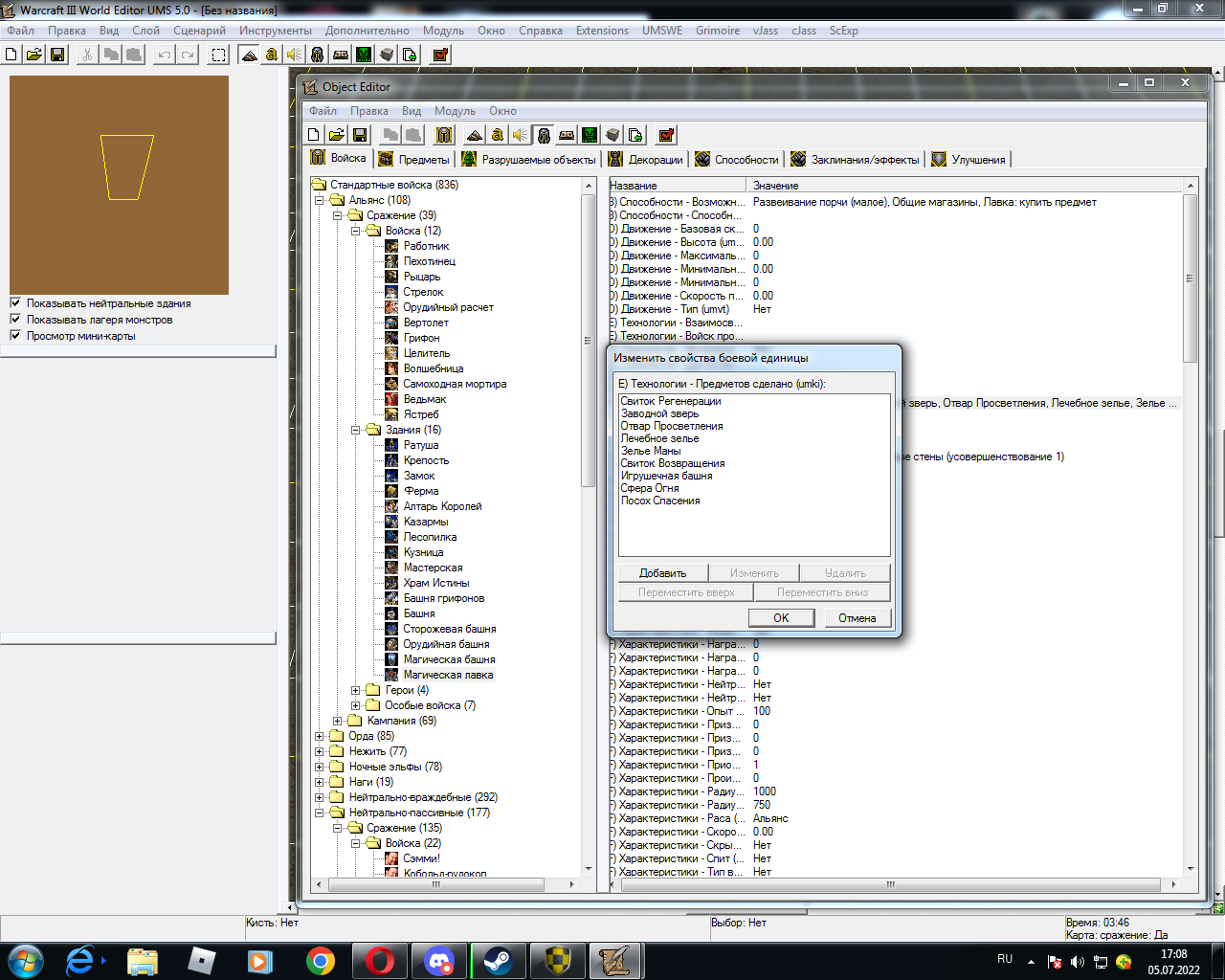Select Свиток Регенерации in items list

tap(671, 401)
